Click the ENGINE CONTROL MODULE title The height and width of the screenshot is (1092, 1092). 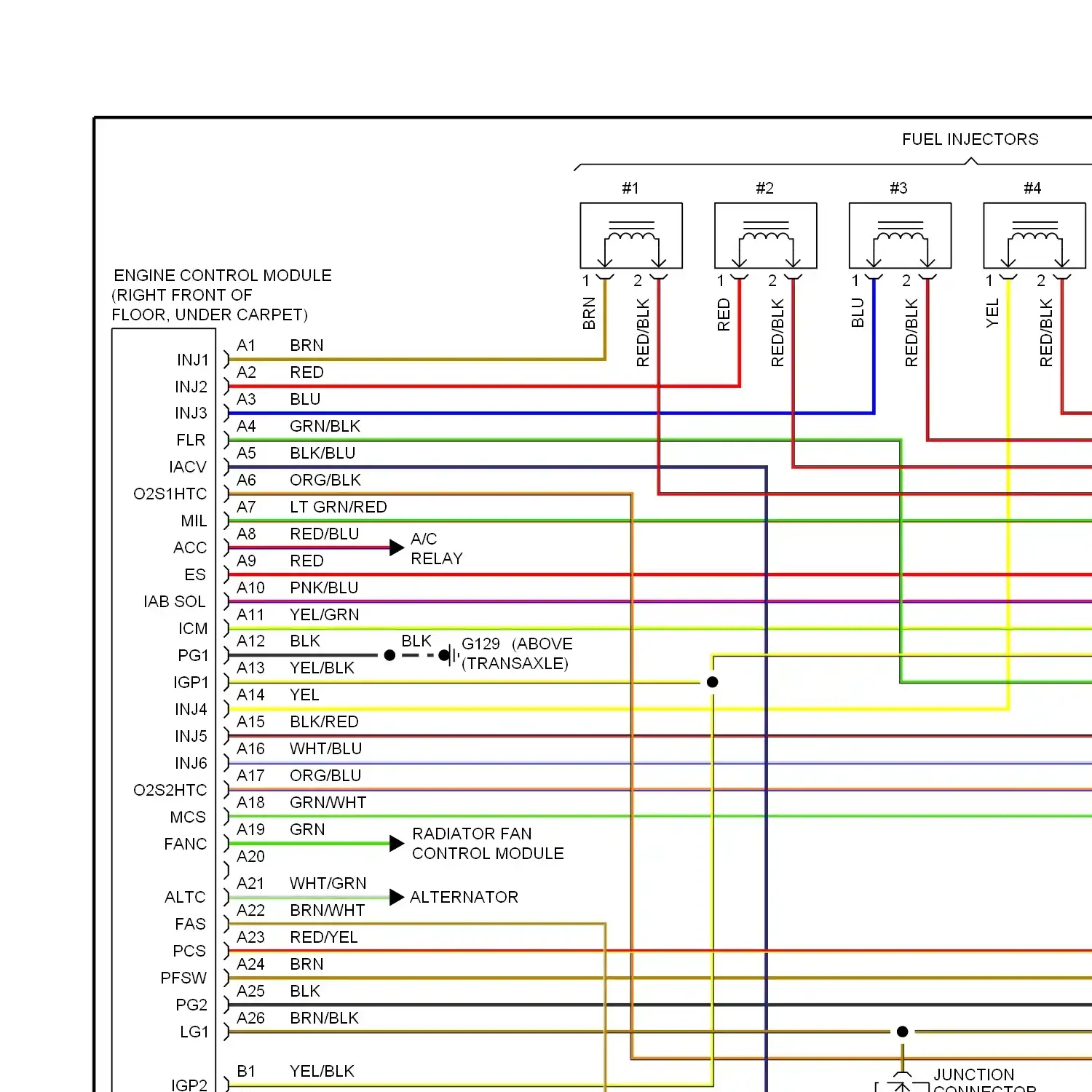pos(223,275)
